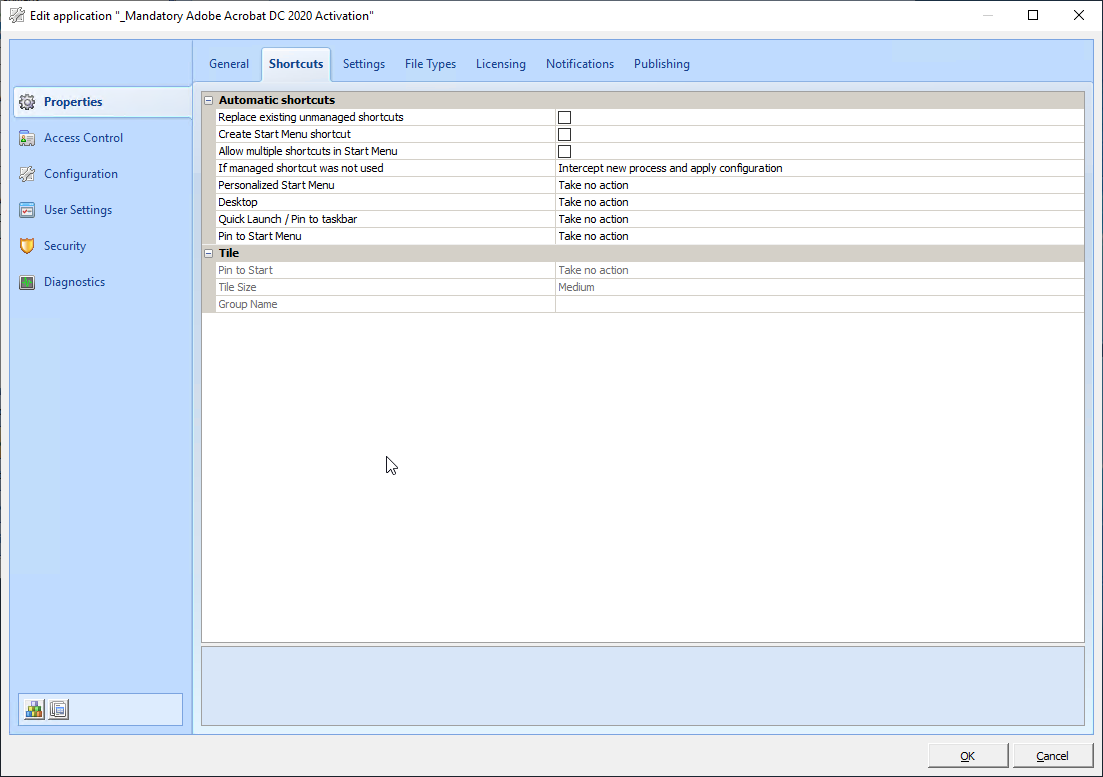Check Allow multiple shortcuts in Start Menu
Image resolution: width=1103 pixels, height=777 pixels.
coord(564,151)
